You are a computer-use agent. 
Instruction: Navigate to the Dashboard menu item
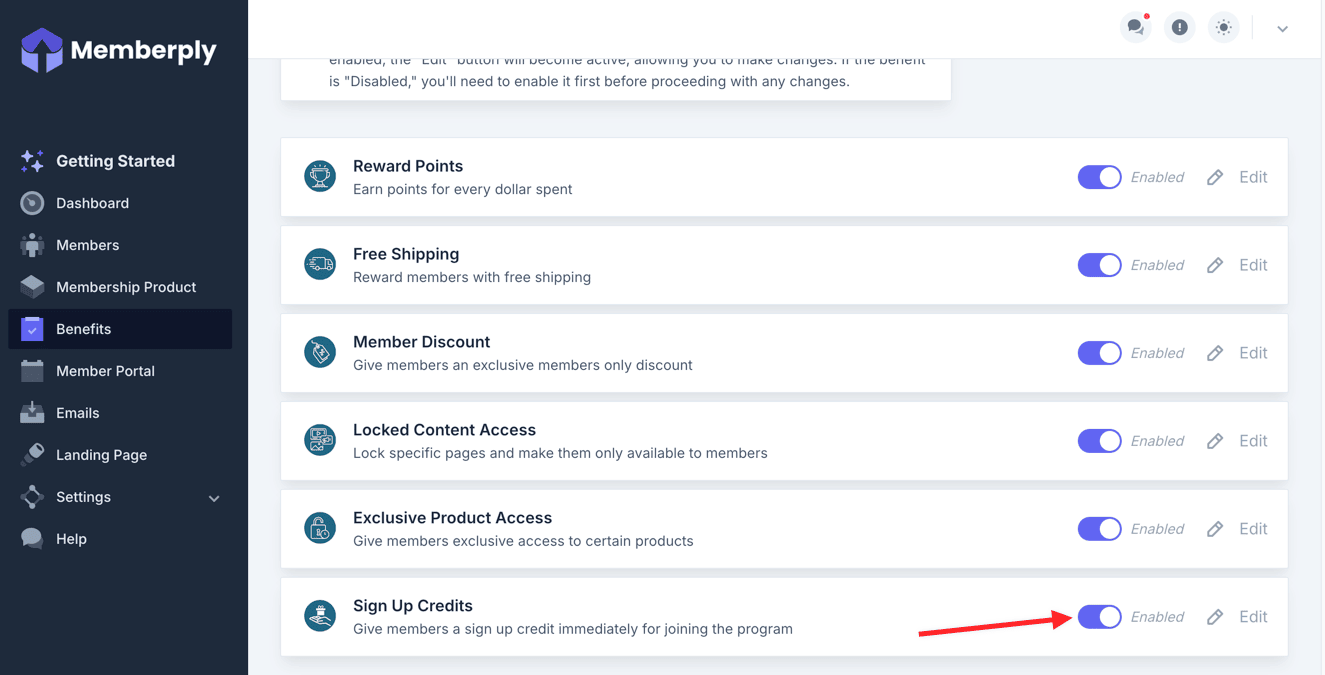pyautogui.click(x=92, y=203)
